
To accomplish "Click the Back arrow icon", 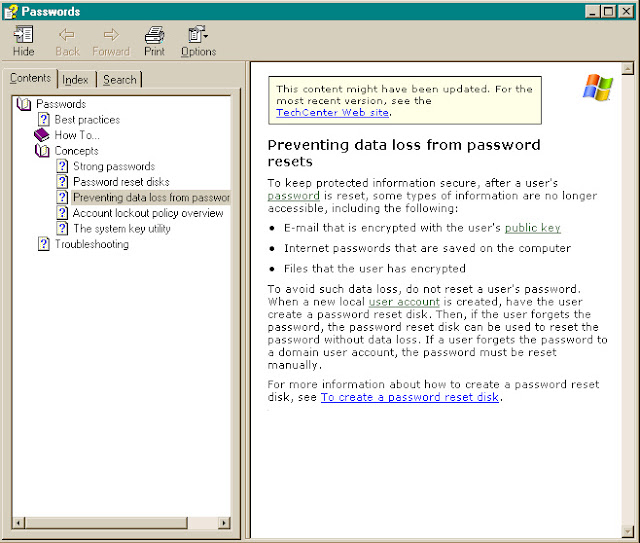I will pos(67,35).
